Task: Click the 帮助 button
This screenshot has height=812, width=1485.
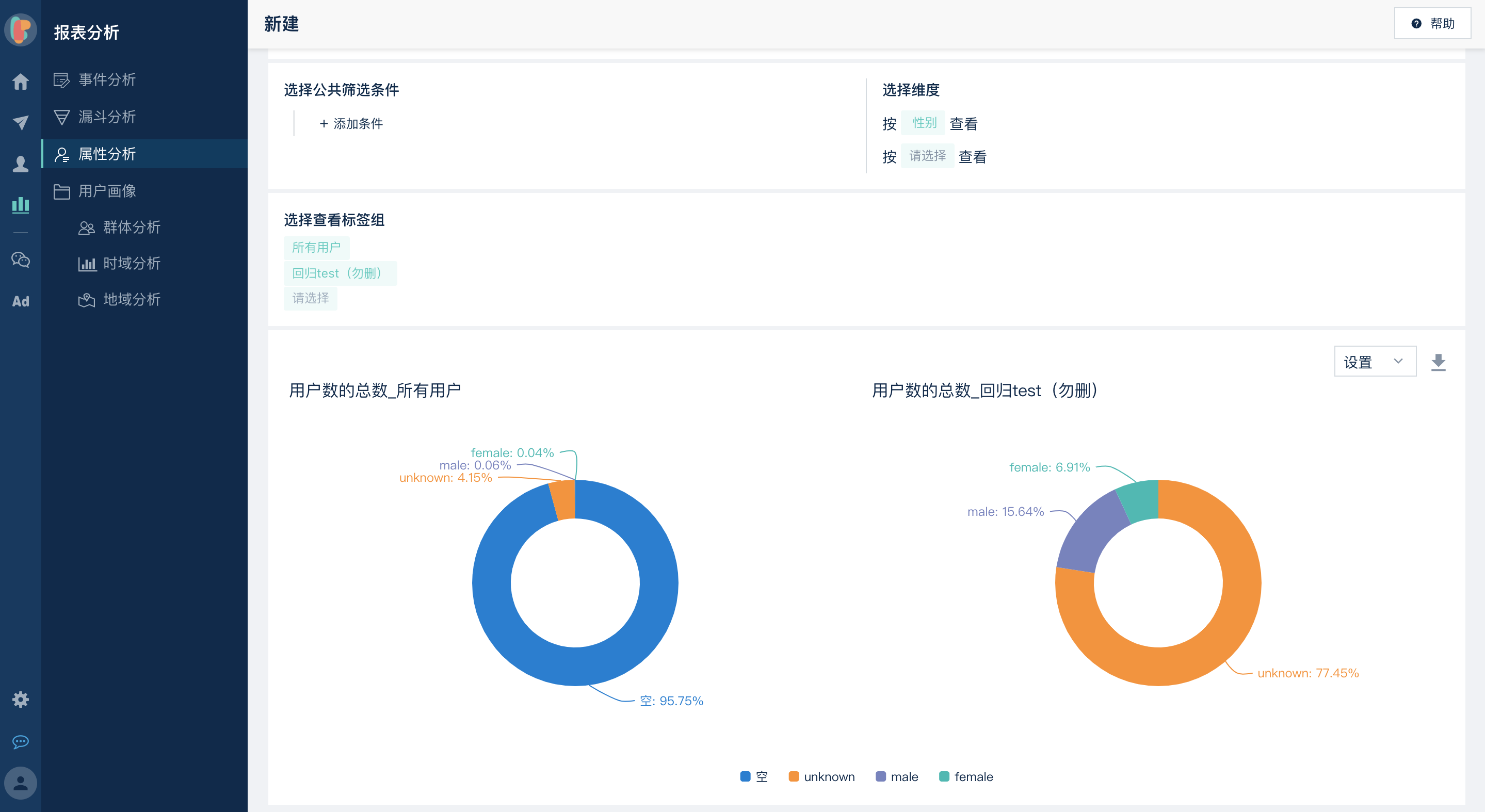Action: pyautogui.click(x=1432, y=24)
